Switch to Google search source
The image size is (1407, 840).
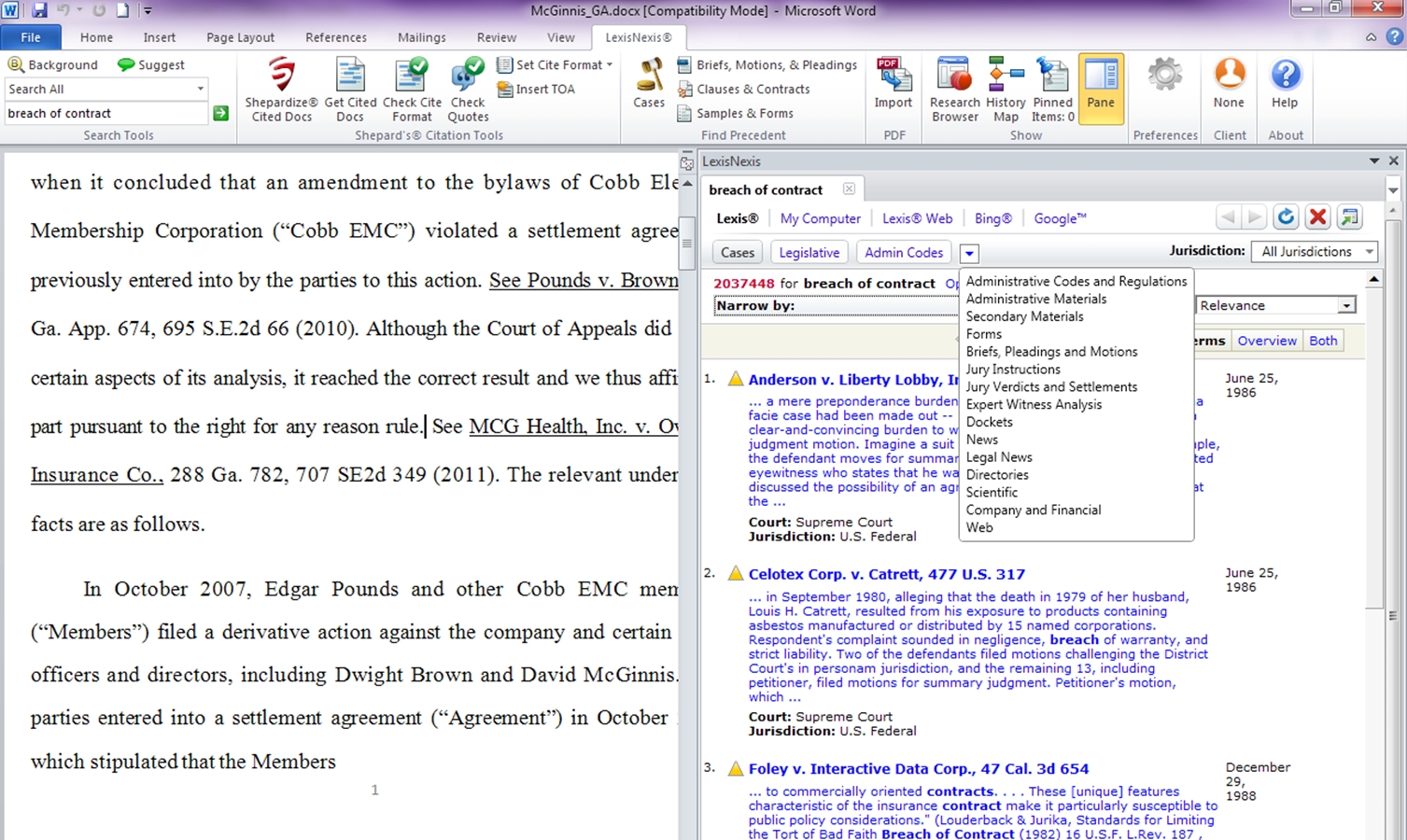pyautogui.click(x=1060, y=218)
